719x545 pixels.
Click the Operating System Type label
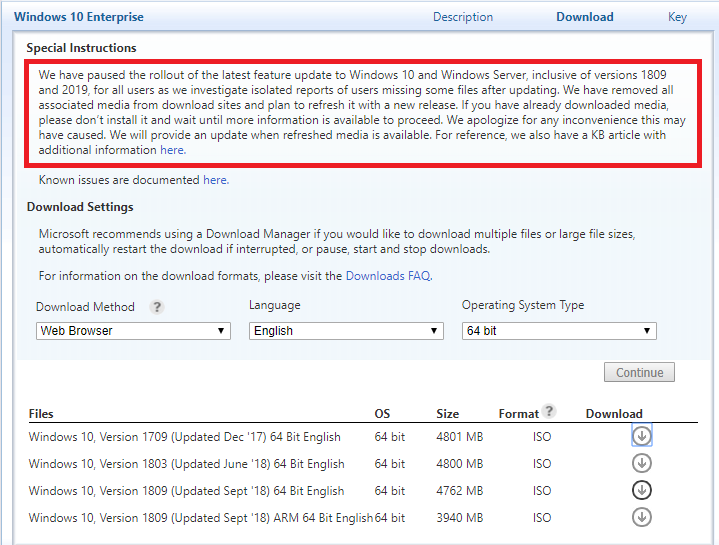523,305
